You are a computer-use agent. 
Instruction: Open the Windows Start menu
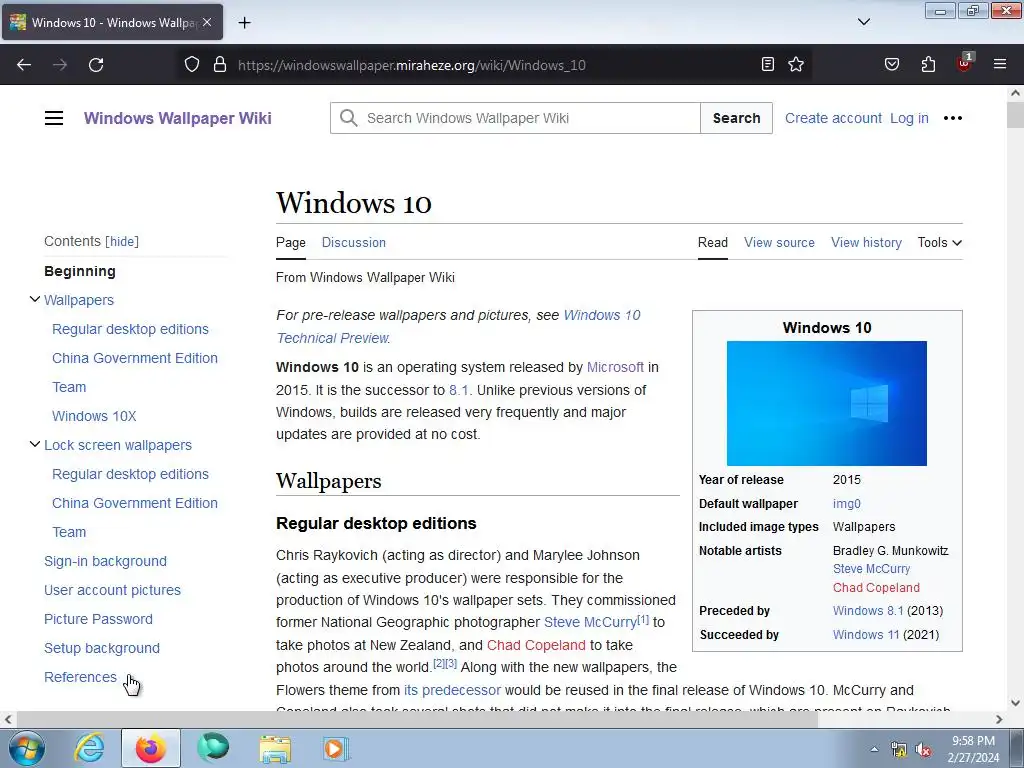[x=27, y=748]
